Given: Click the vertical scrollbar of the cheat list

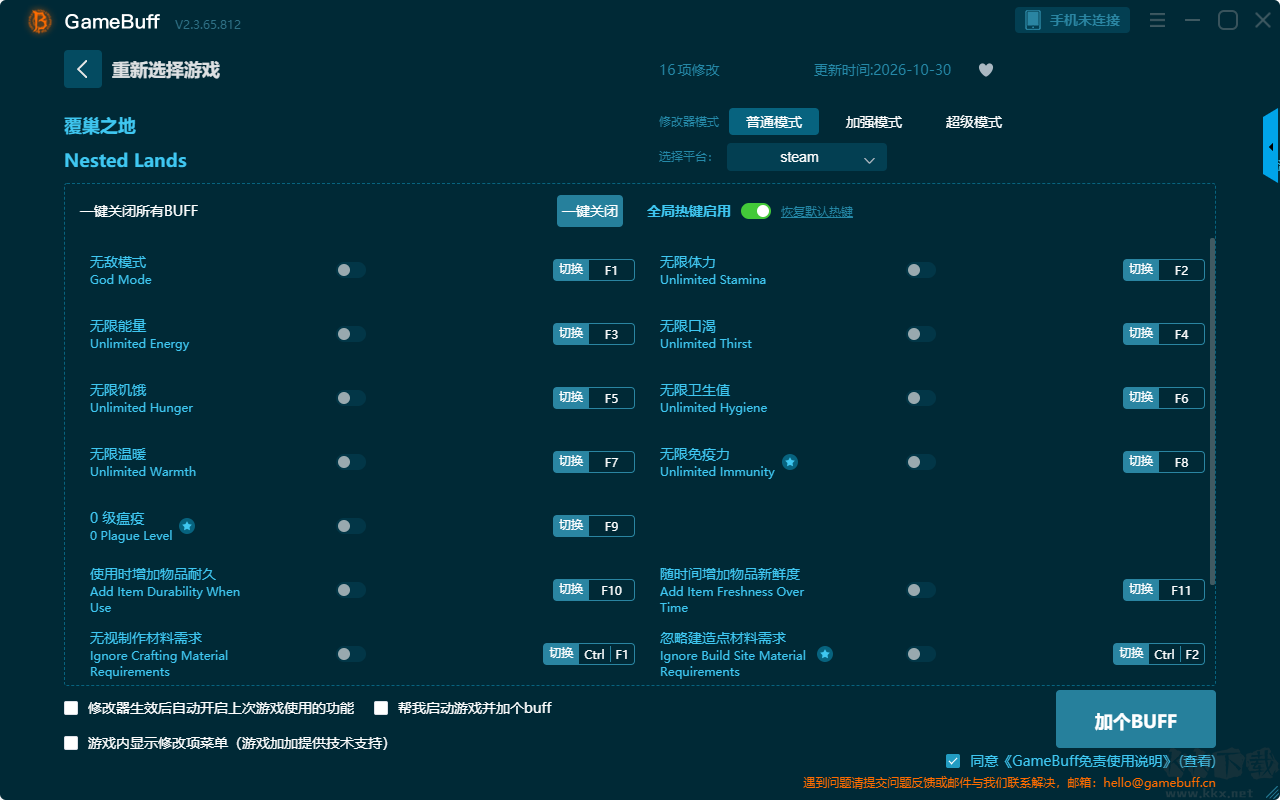Looking at the screenshot, I should (x=1213, y=411).
